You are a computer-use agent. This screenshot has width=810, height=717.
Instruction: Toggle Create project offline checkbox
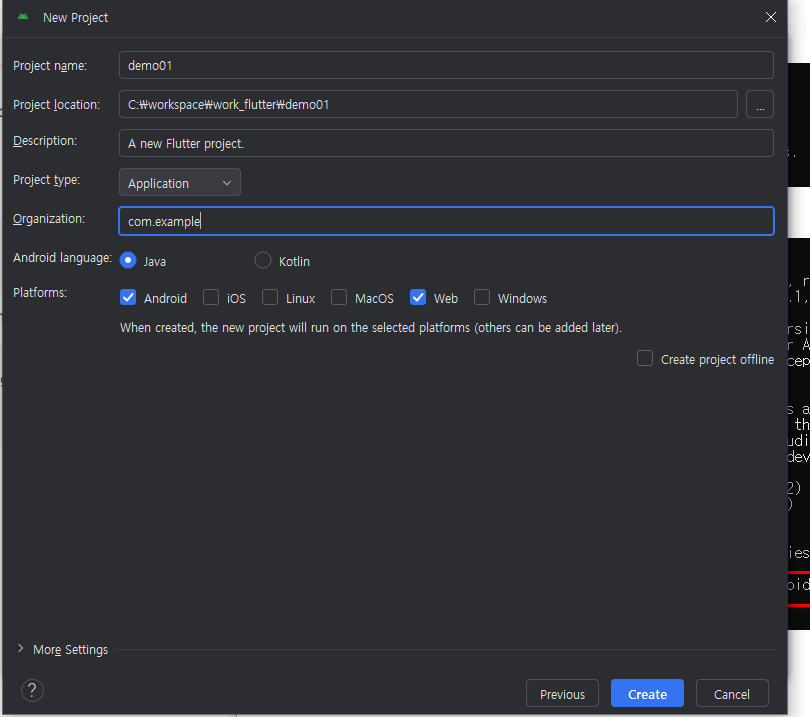click(x=645, y=358)
